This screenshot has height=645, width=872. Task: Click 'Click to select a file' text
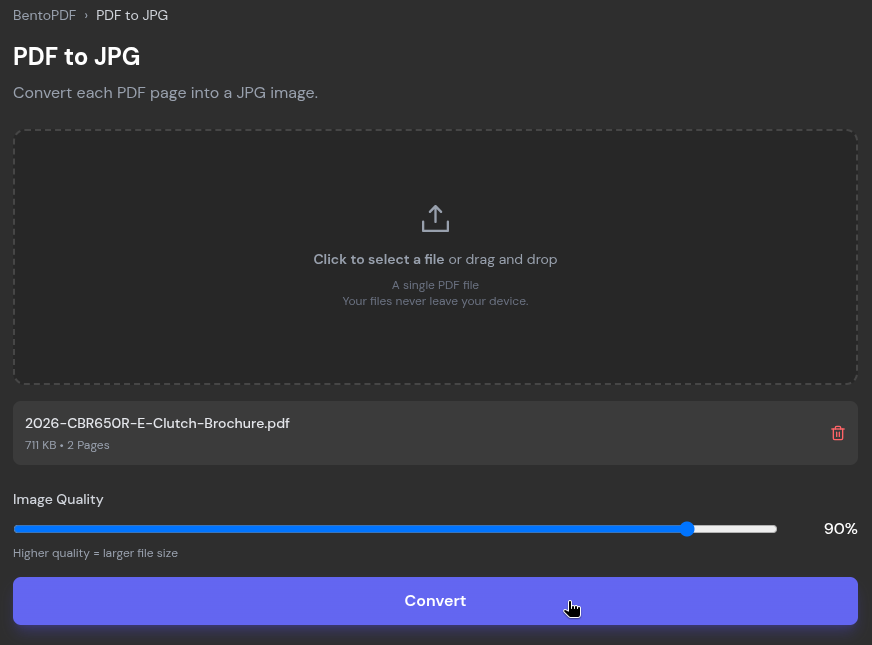pyautogui.click(x=379, y=260)
